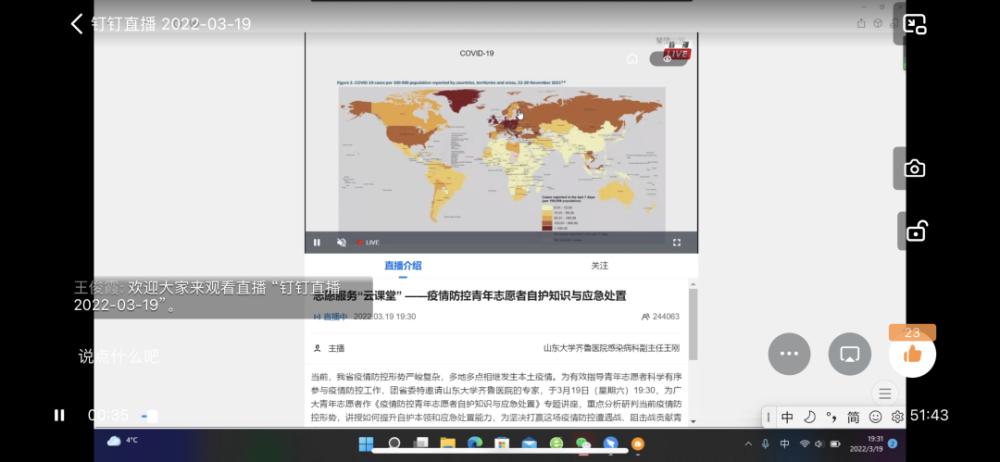The image size is (1000, 462).
Task: Tap the orange thumbs-up like button
Action: tap(912, 353)
